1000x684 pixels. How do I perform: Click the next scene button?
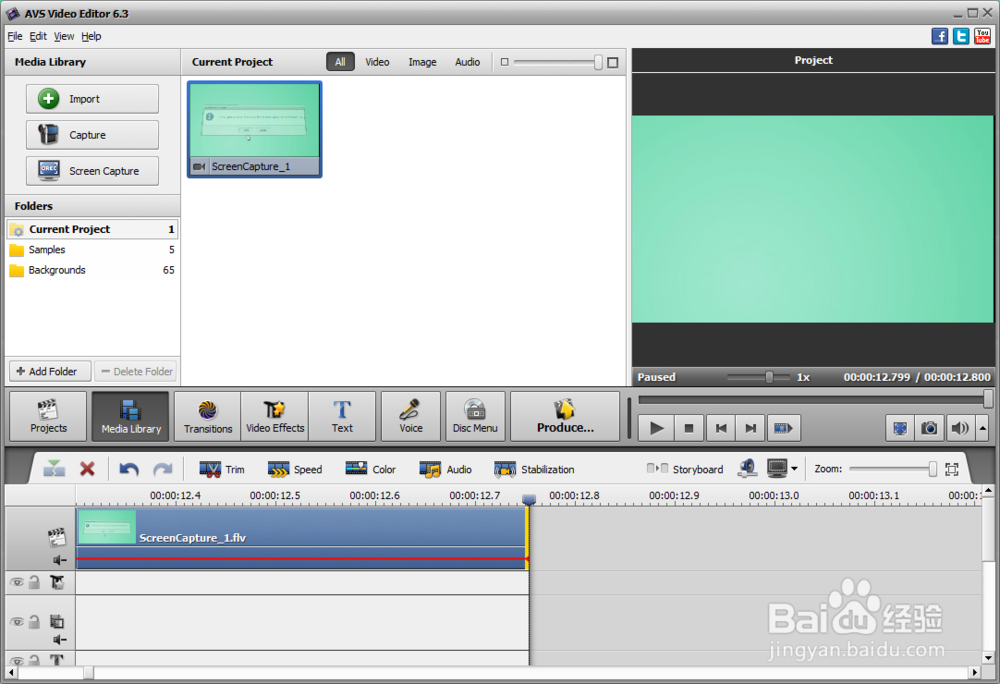point(783,428)
